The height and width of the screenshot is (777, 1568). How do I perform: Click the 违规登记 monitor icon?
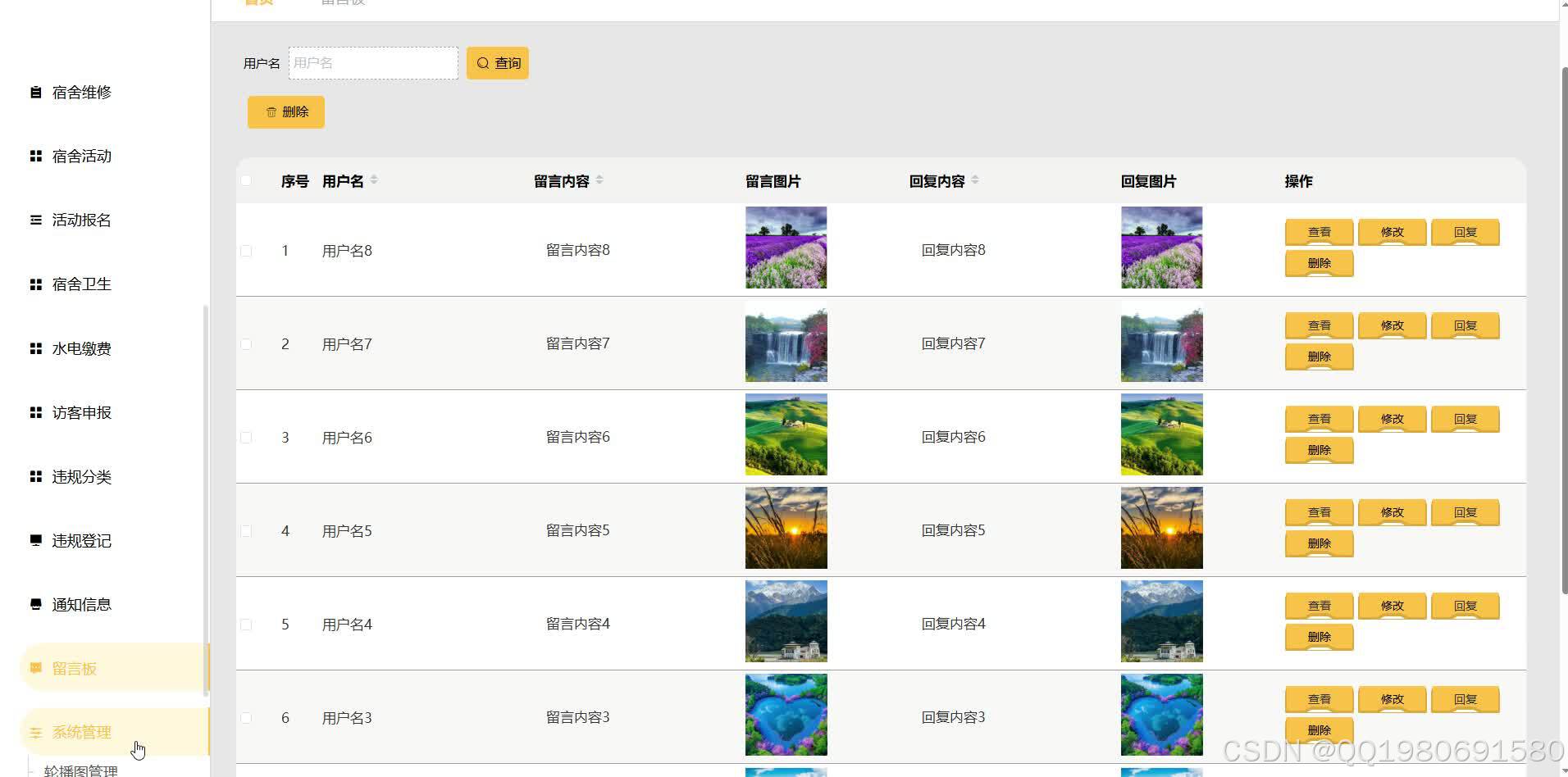pos(35,540)
